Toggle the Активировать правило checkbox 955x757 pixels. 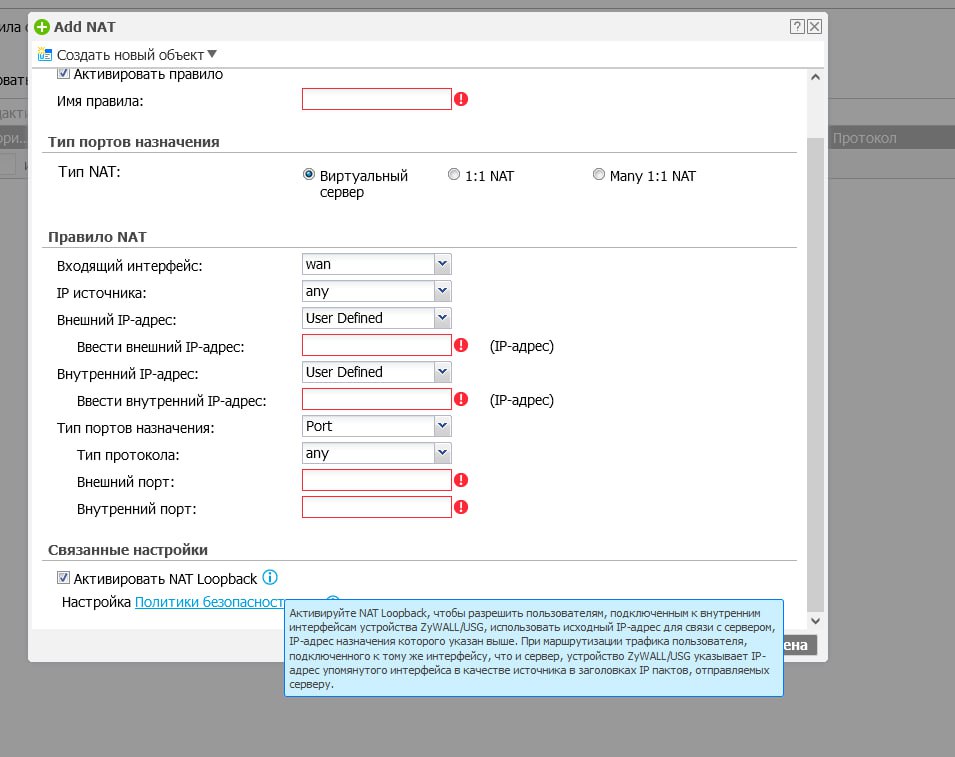[x=63, y=74]
